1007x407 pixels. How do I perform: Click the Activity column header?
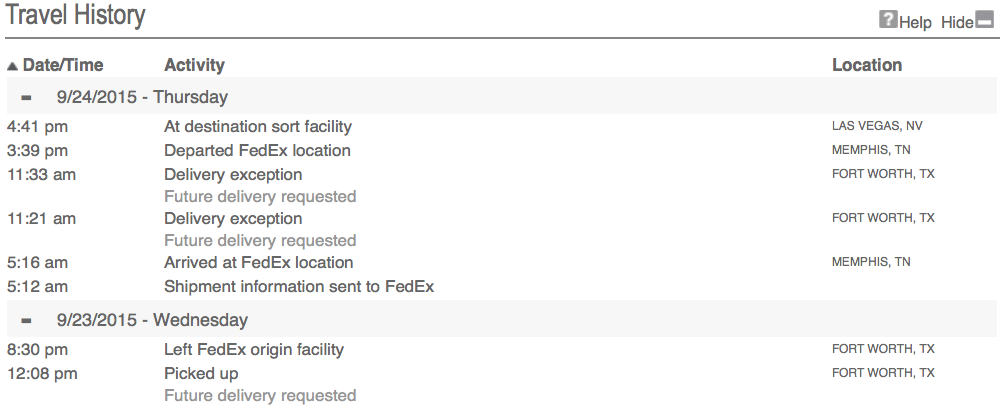[194, 65]
